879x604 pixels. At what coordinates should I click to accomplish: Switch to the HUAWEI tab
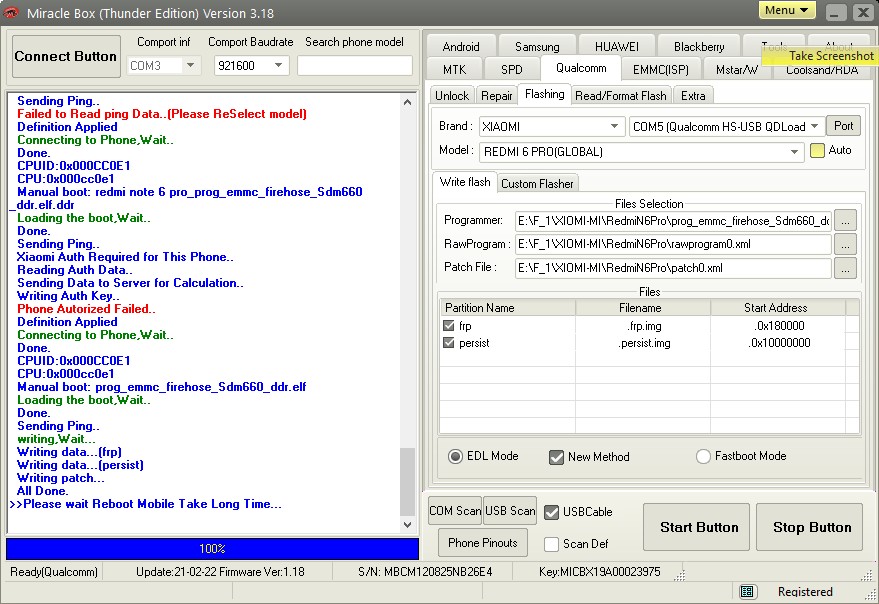point(617,47)
